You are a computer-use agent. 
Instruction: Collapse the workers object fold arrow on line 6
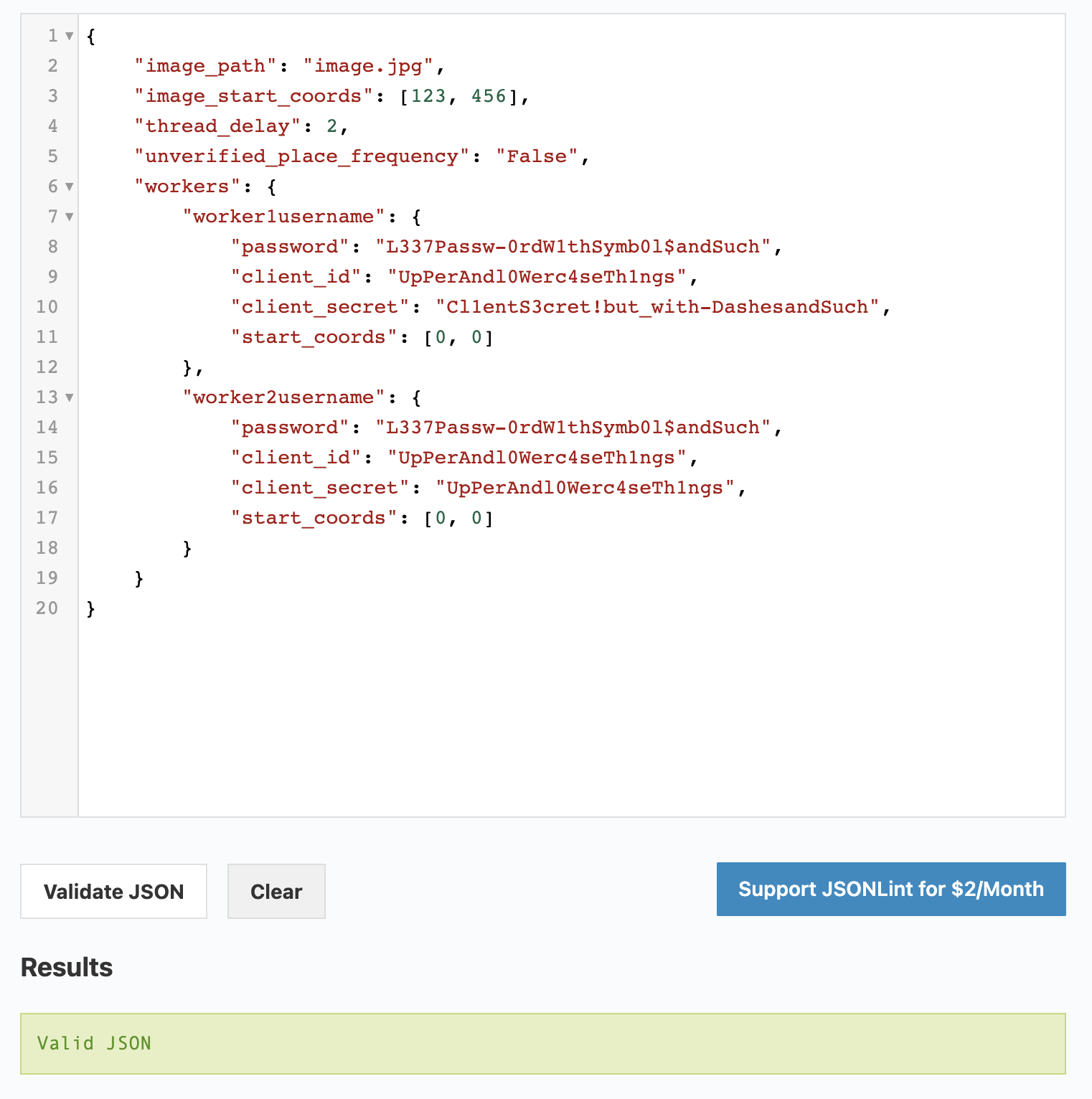(70, 187)
